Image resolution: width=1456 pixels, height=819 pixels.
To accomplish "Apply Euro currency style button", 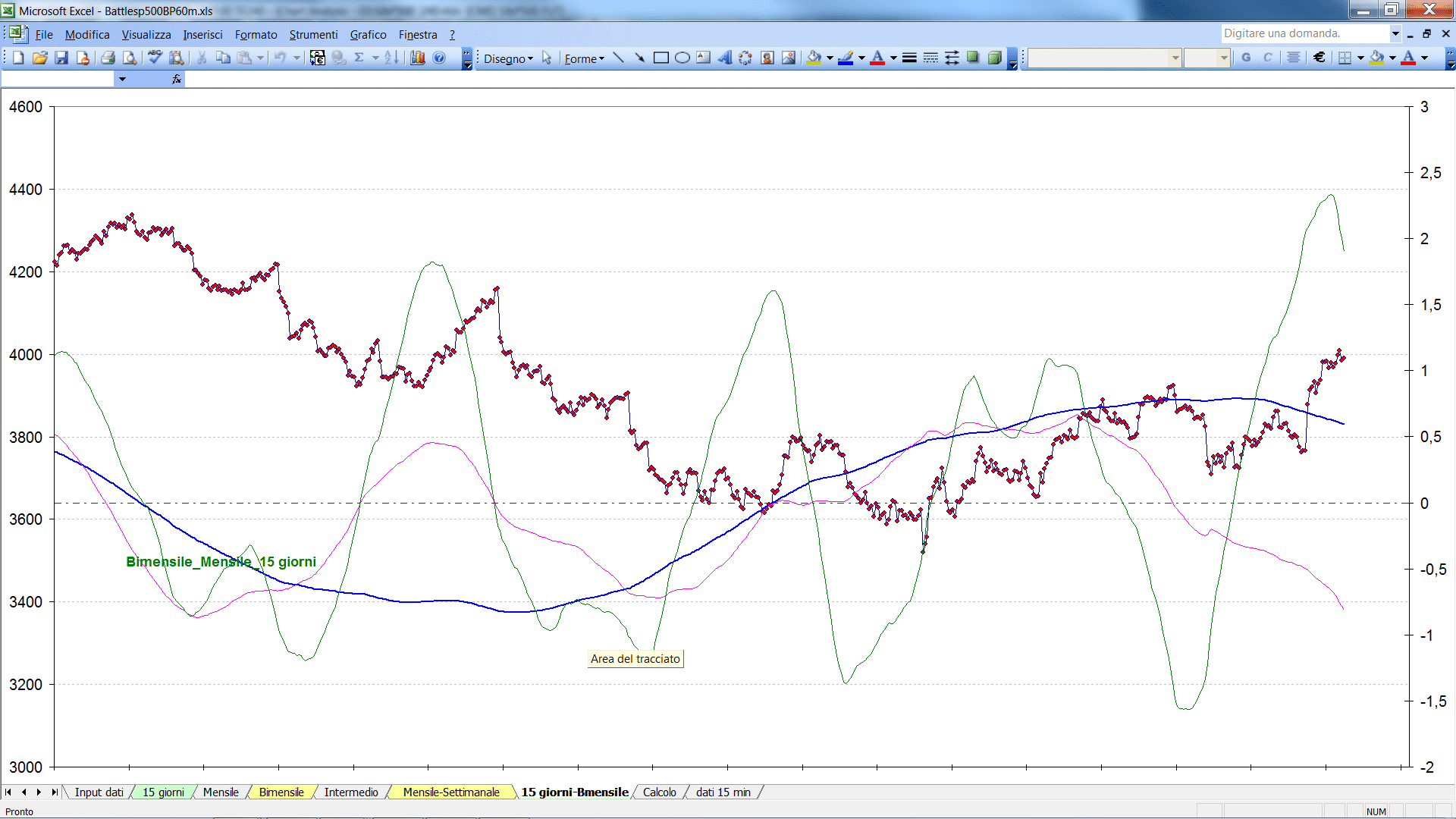I will tap(1319, 58).
